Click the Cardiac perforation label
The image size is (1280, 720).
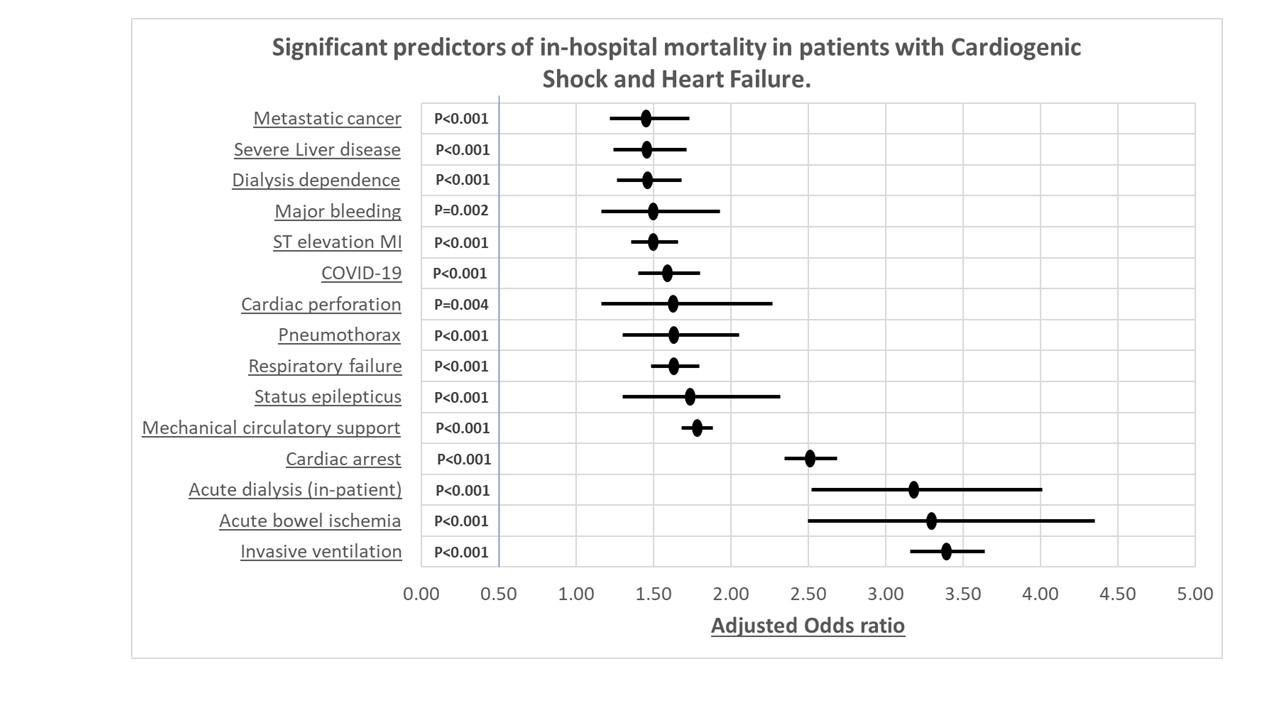pyautogui.click(x=321, y=305)
